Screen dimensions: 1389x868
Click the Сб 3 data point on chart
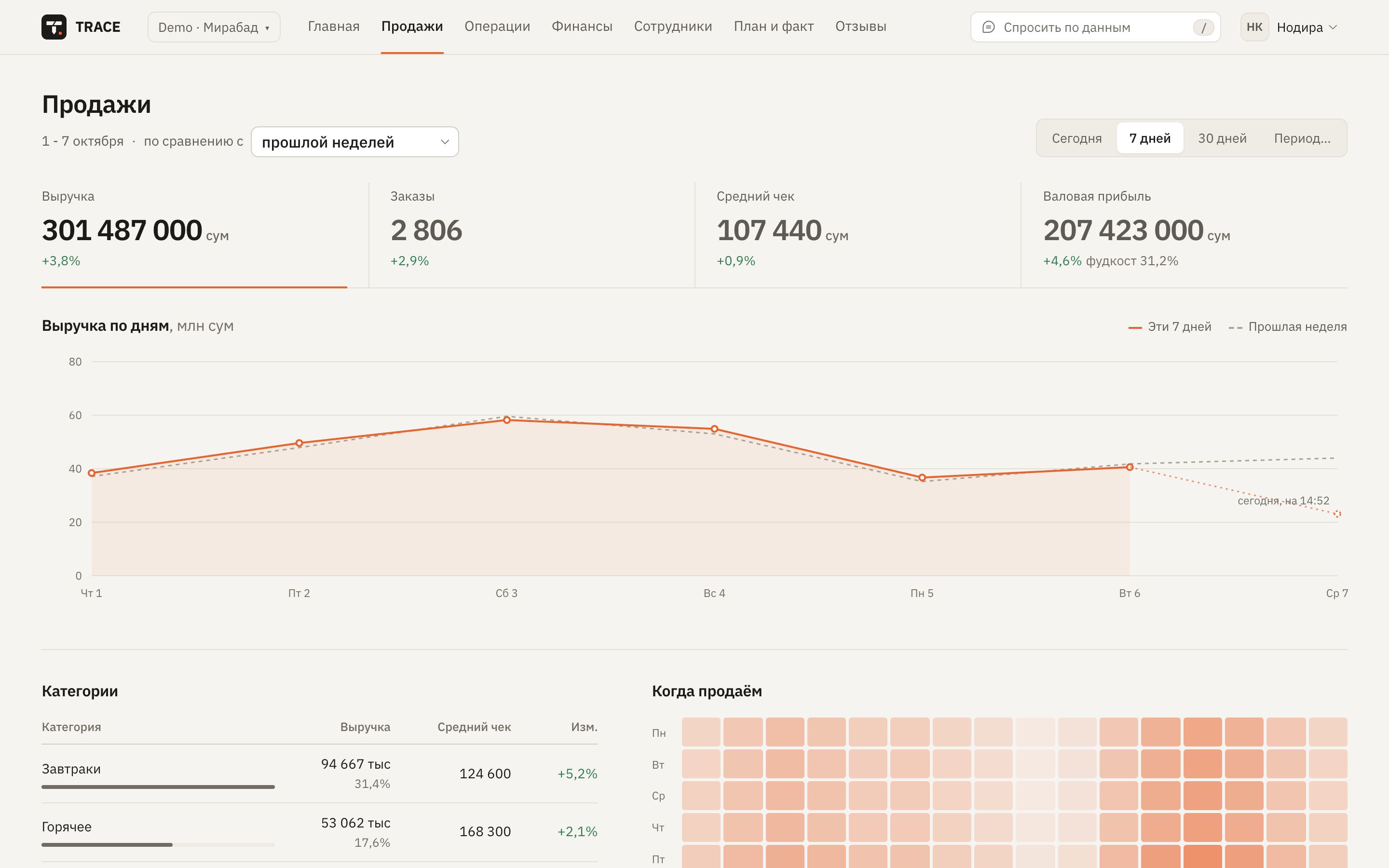(x=506, y=420)
